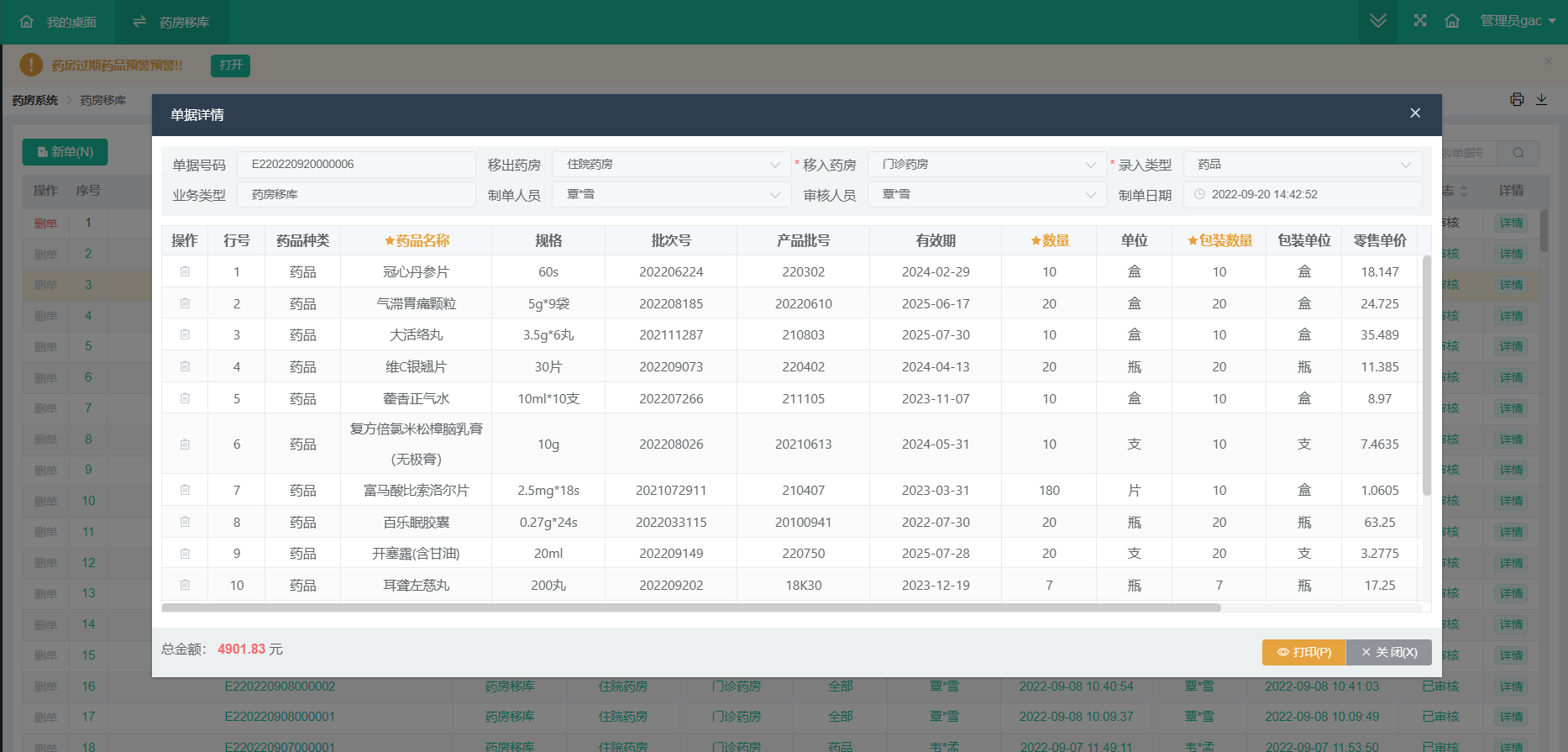1568x752 pixels.
Task: Click trash icon for 藿香正气水 row
Action: 185,398
